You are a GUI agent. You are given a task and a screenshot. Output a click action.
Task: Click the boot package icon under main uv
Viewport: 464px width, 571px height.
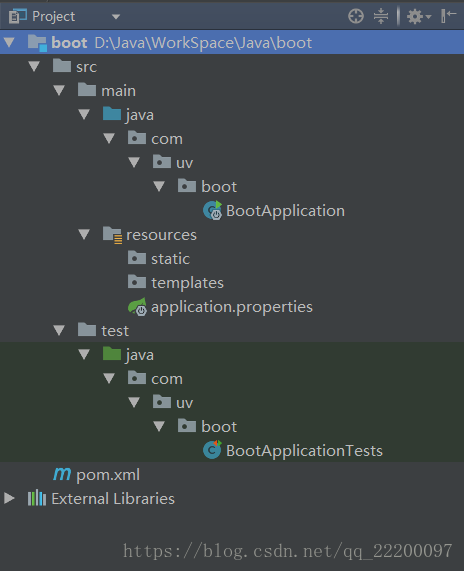[x=187, y=186]
